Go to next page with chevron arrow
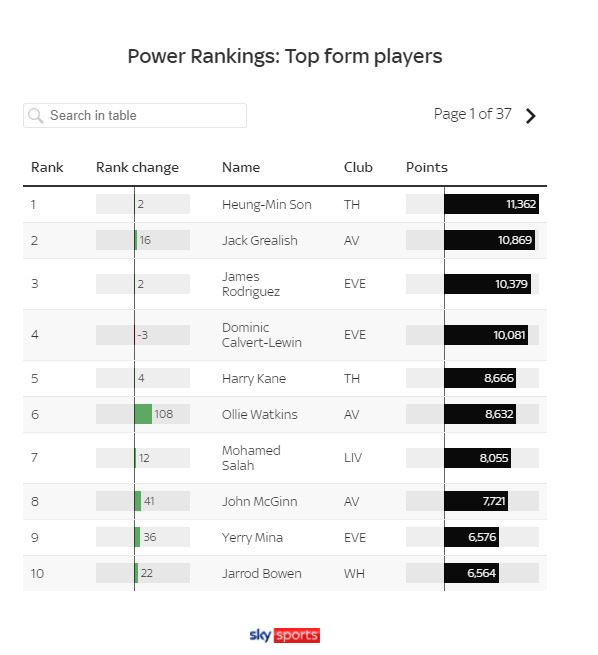Screen dimensions: 598x655 point(530,116)
